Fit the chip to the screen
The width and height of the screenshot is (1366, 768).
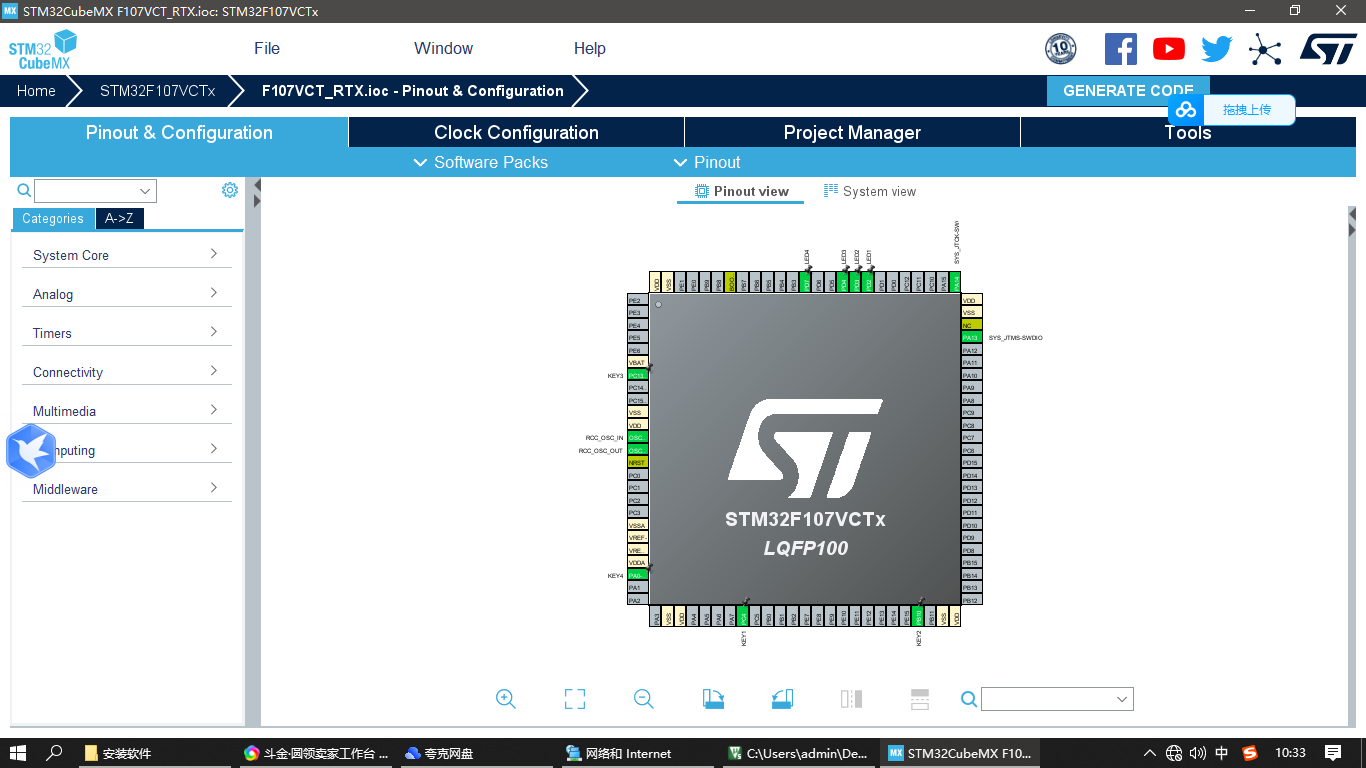click(575, 699)
